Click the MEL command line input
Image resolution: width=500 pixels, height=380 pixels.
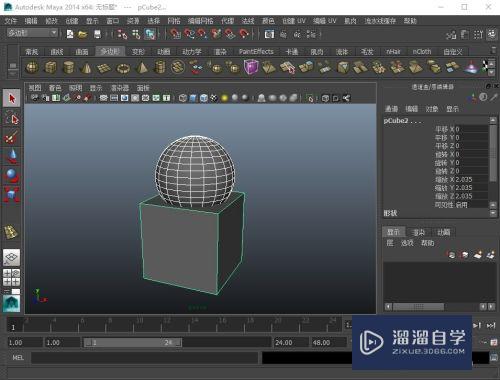[145, 358]
